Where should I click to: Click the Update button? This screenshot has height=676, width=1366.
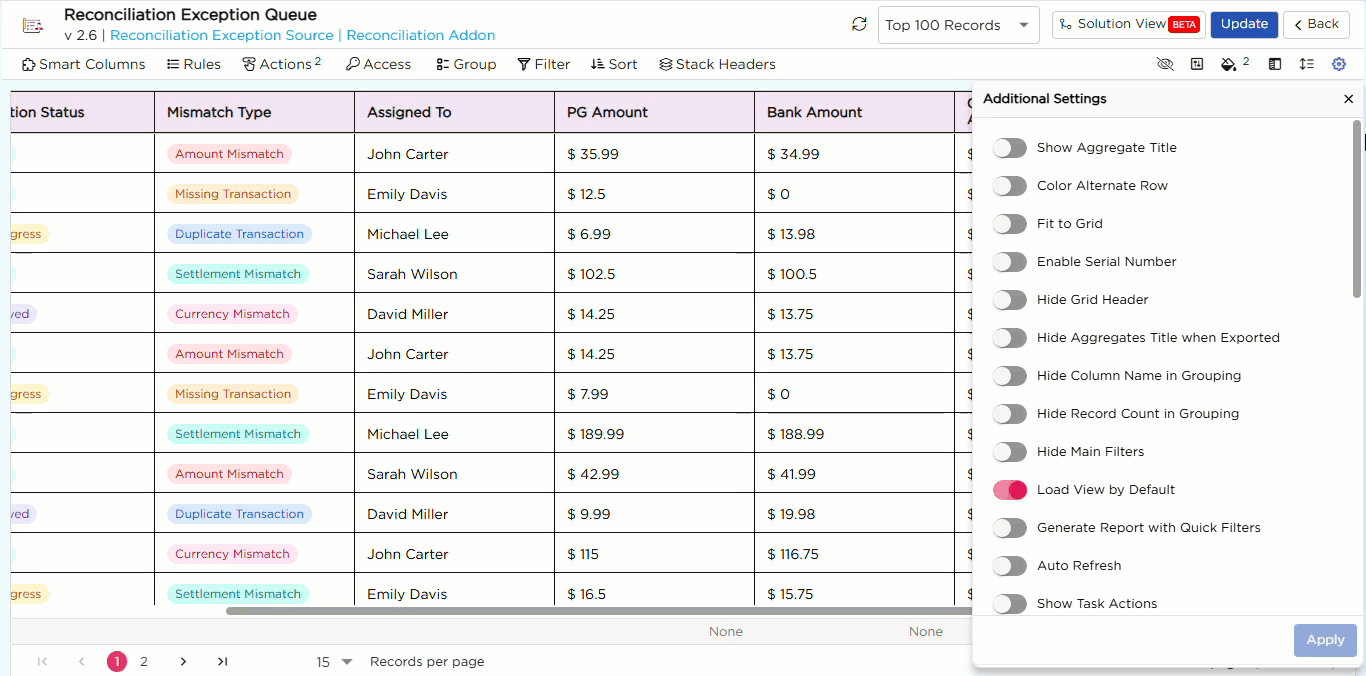(x=1244, y=24)
